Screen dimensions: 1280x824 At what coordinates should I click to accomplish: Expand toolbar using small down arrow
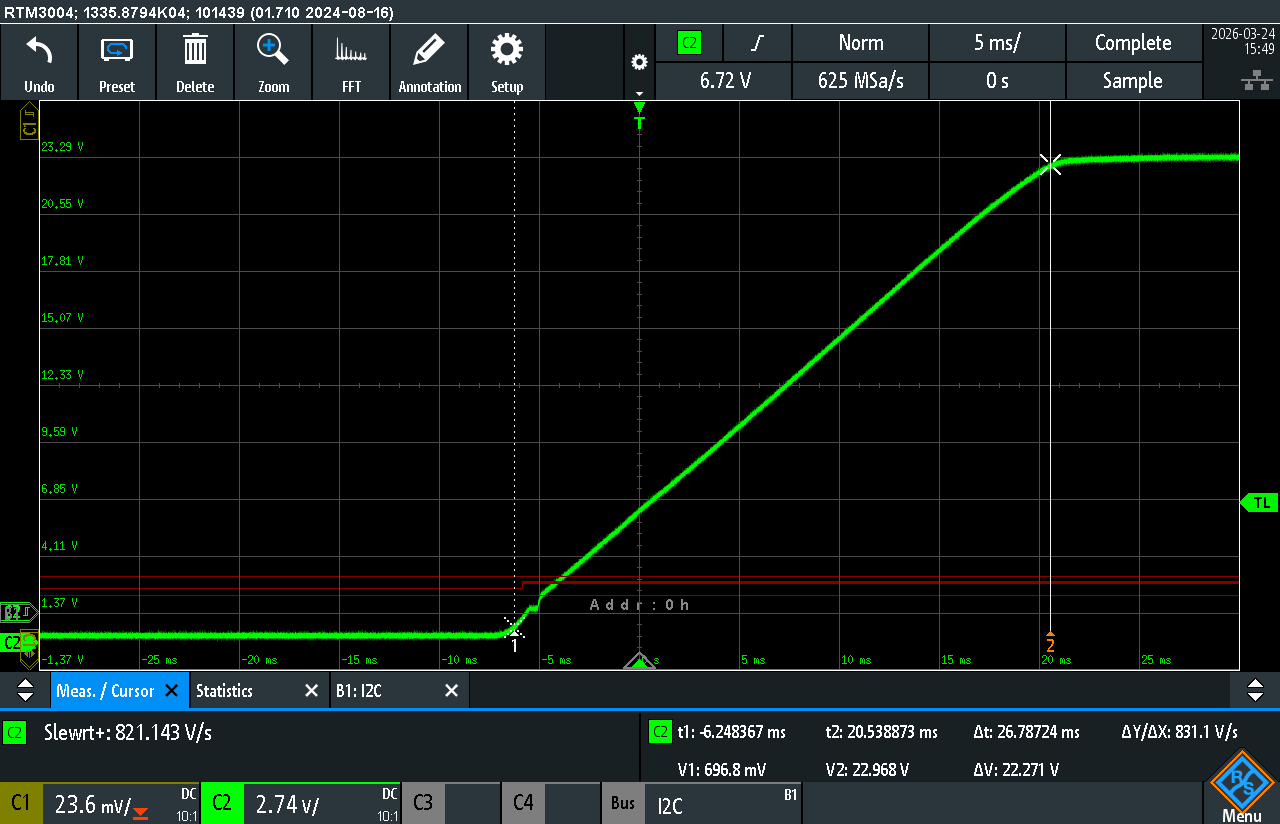[639, 94]
